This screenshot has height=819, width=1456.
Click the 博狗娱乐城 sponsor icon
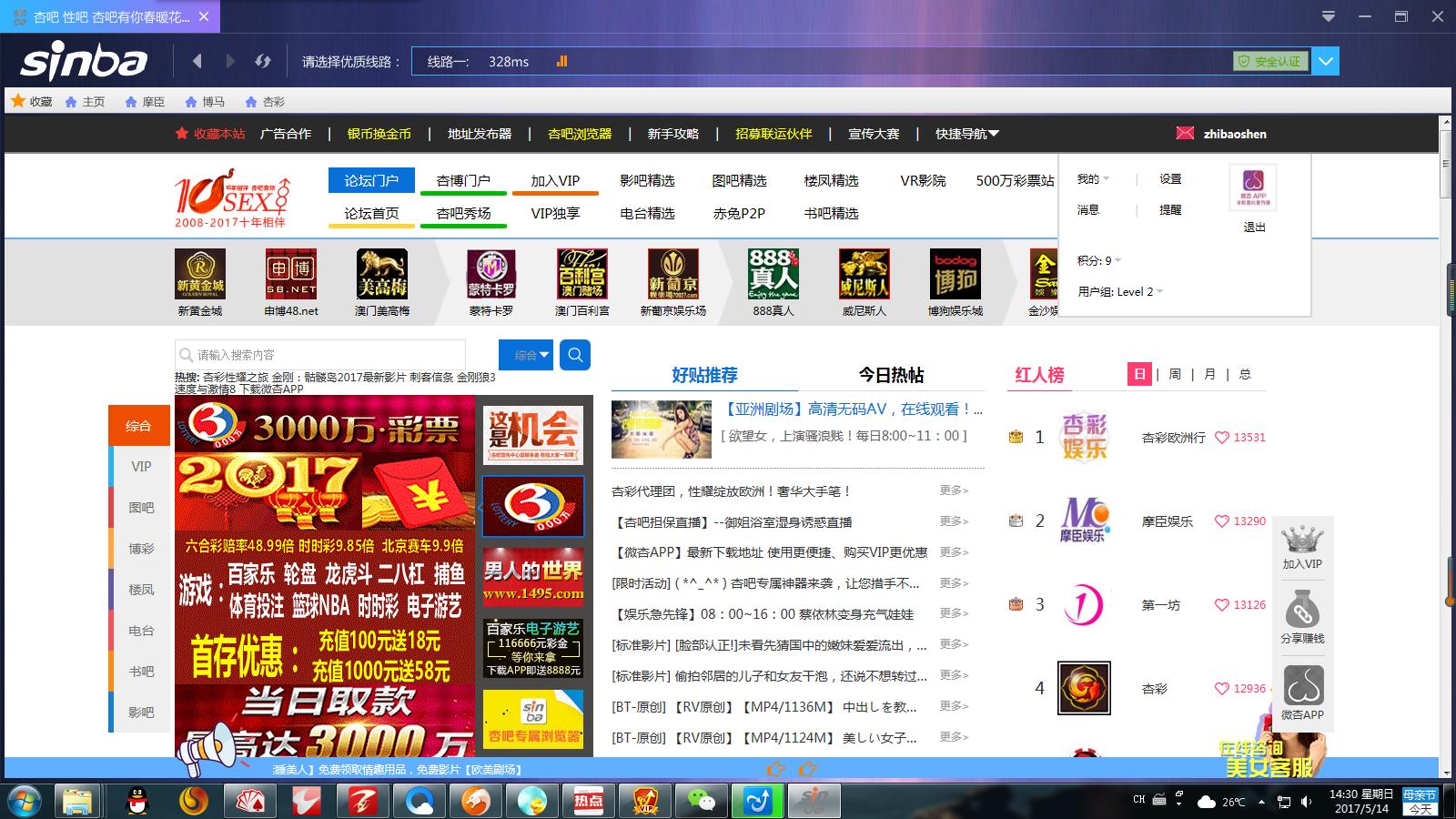955,274
